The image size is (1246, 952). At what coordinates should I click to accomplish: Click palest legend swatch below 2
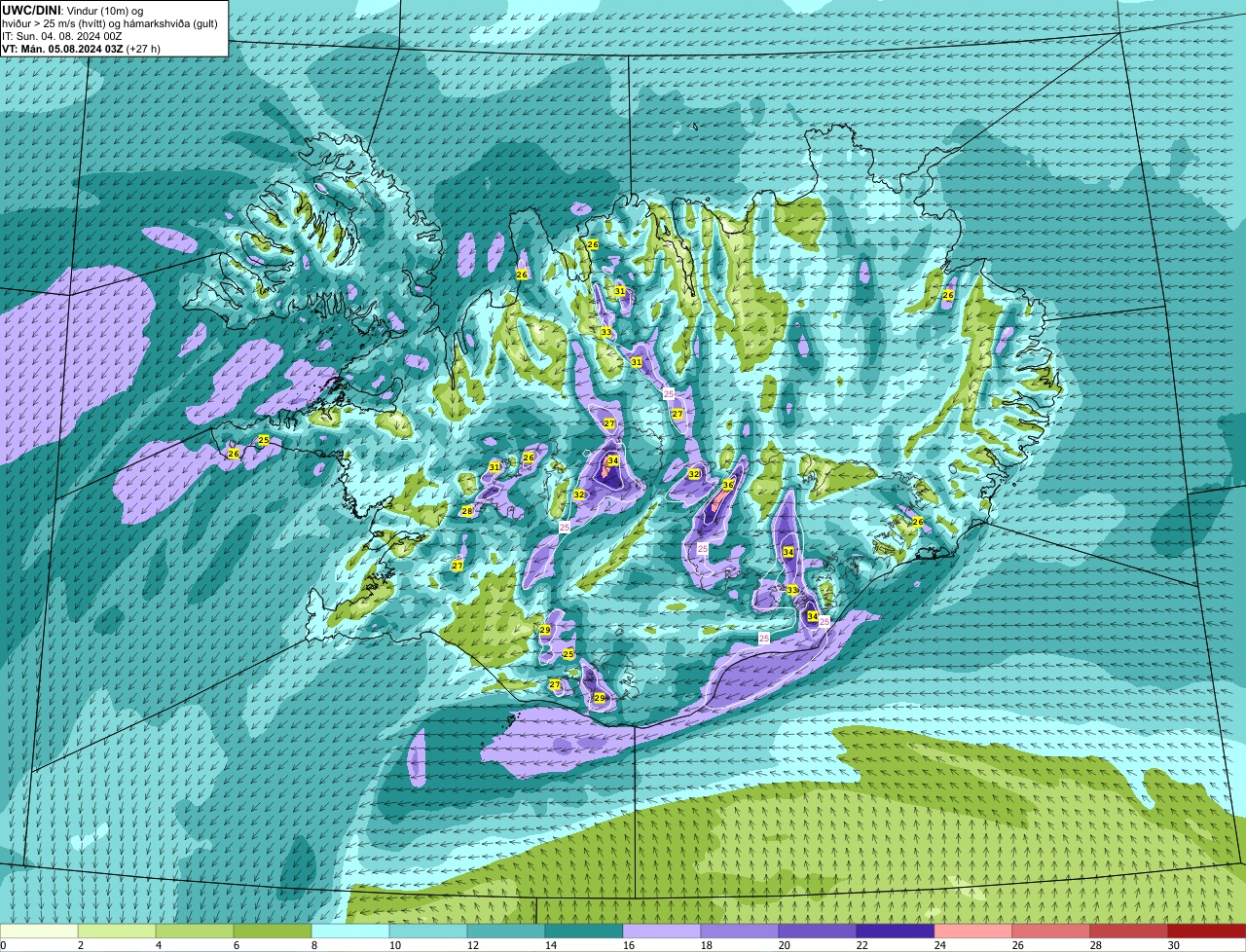click(39, 932)
